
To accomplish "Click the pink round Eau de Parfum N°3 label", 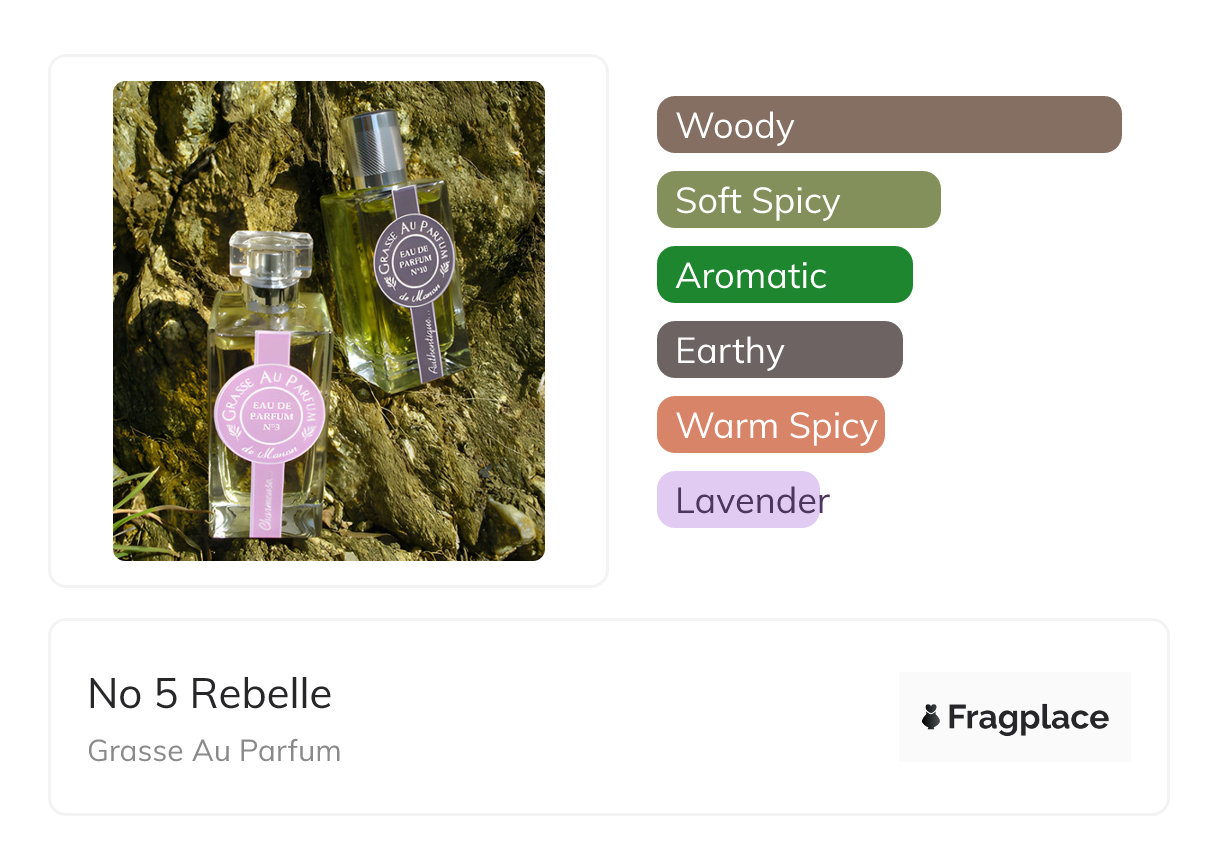I will click(270, 413).
